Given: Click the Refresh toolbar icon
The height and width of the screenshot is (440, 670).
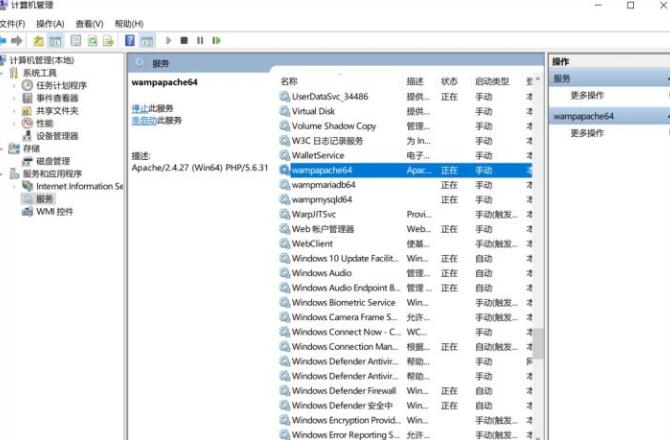Looking at the screenshot, I should 92,41.
